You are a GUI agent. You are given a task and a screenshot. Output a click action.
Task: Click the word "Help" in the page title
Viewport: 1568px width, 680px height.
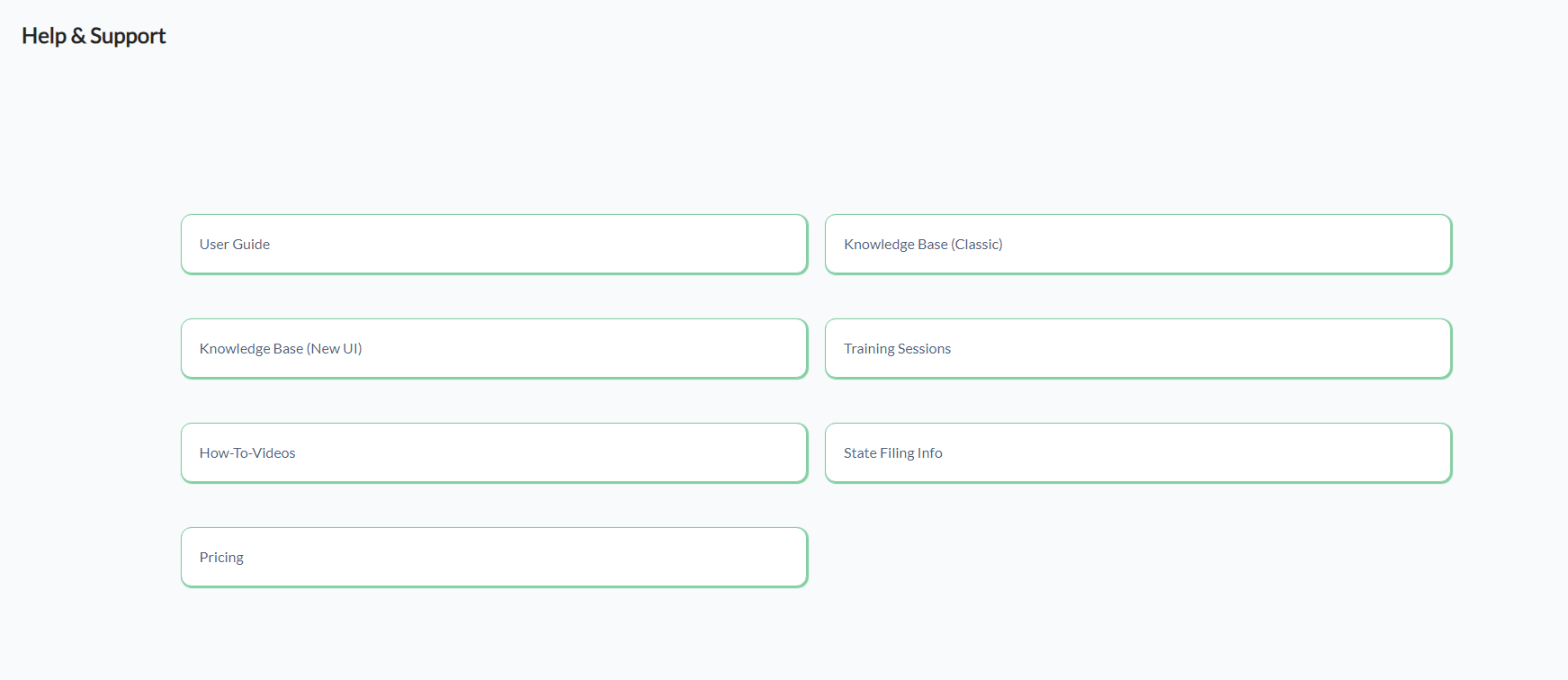tap(44, 36)
